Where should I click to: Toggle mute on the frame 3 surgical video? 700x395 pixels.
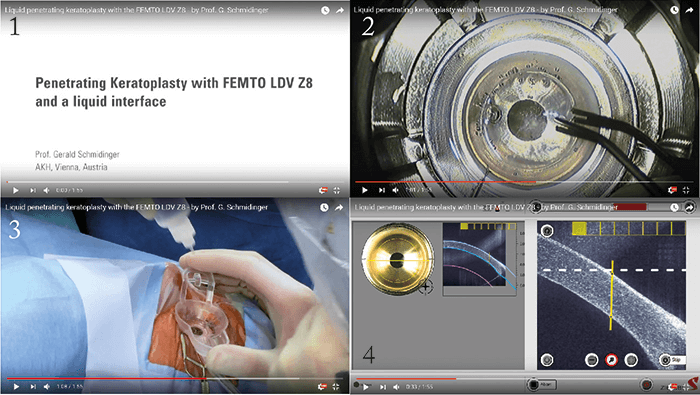tap(47, 387)
